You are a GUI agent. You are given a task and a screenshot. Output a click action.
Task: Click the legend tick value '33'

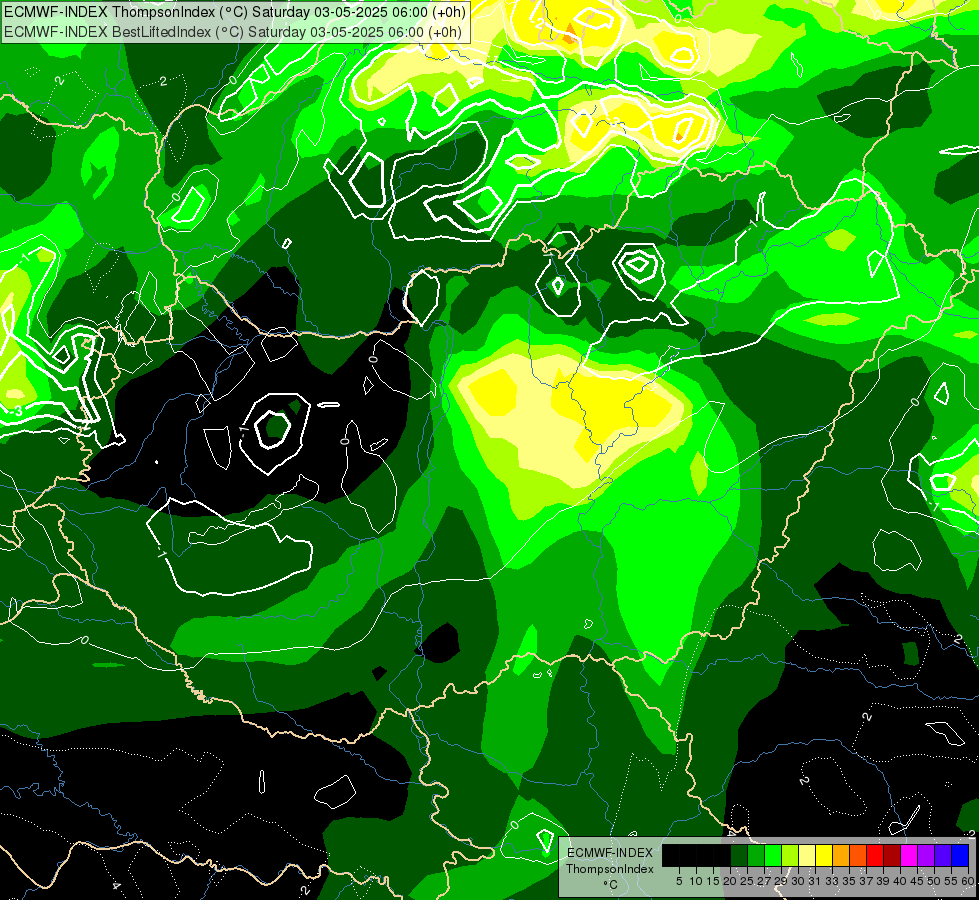[832, 881]
